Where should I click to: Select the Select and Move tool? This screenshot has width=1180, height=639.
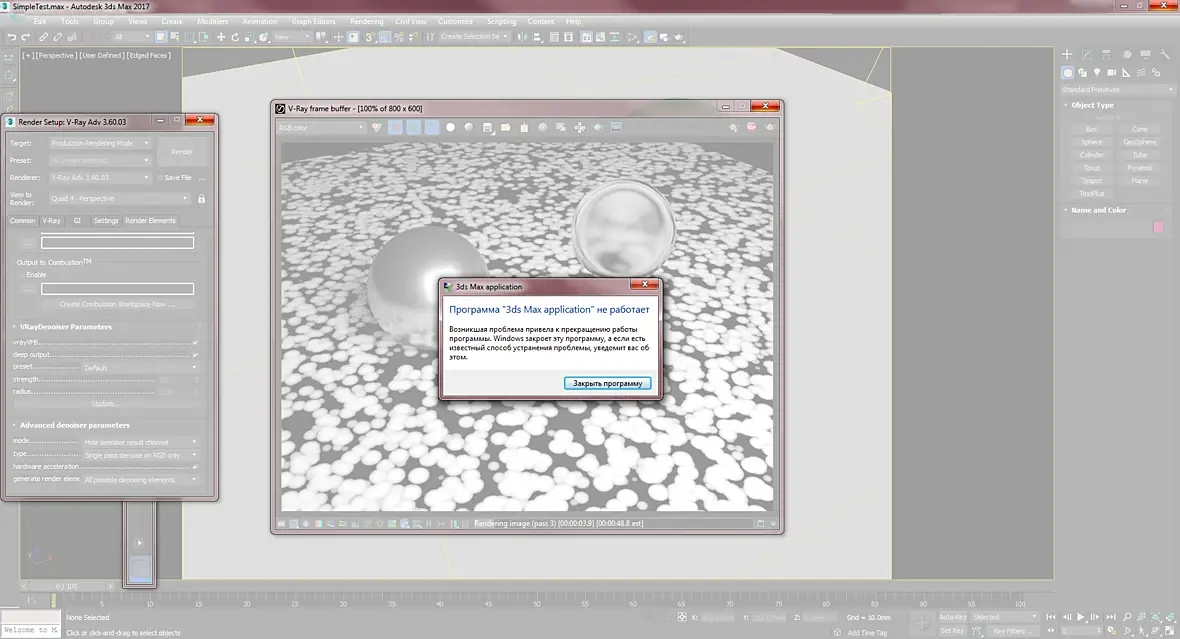[220, 37]
